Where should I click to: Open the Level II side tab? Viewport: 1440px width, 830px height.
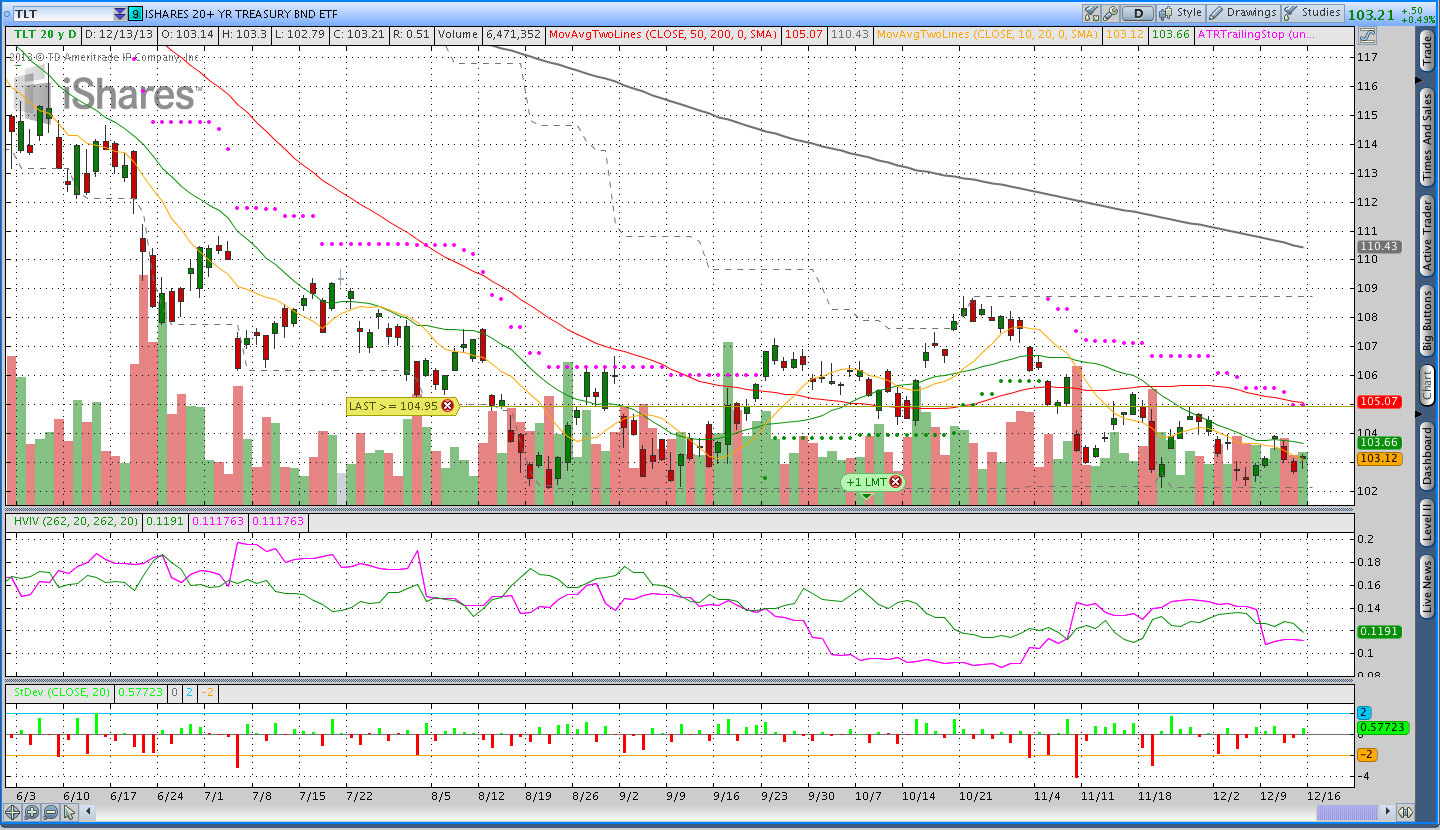click(x=1427, y=523)
